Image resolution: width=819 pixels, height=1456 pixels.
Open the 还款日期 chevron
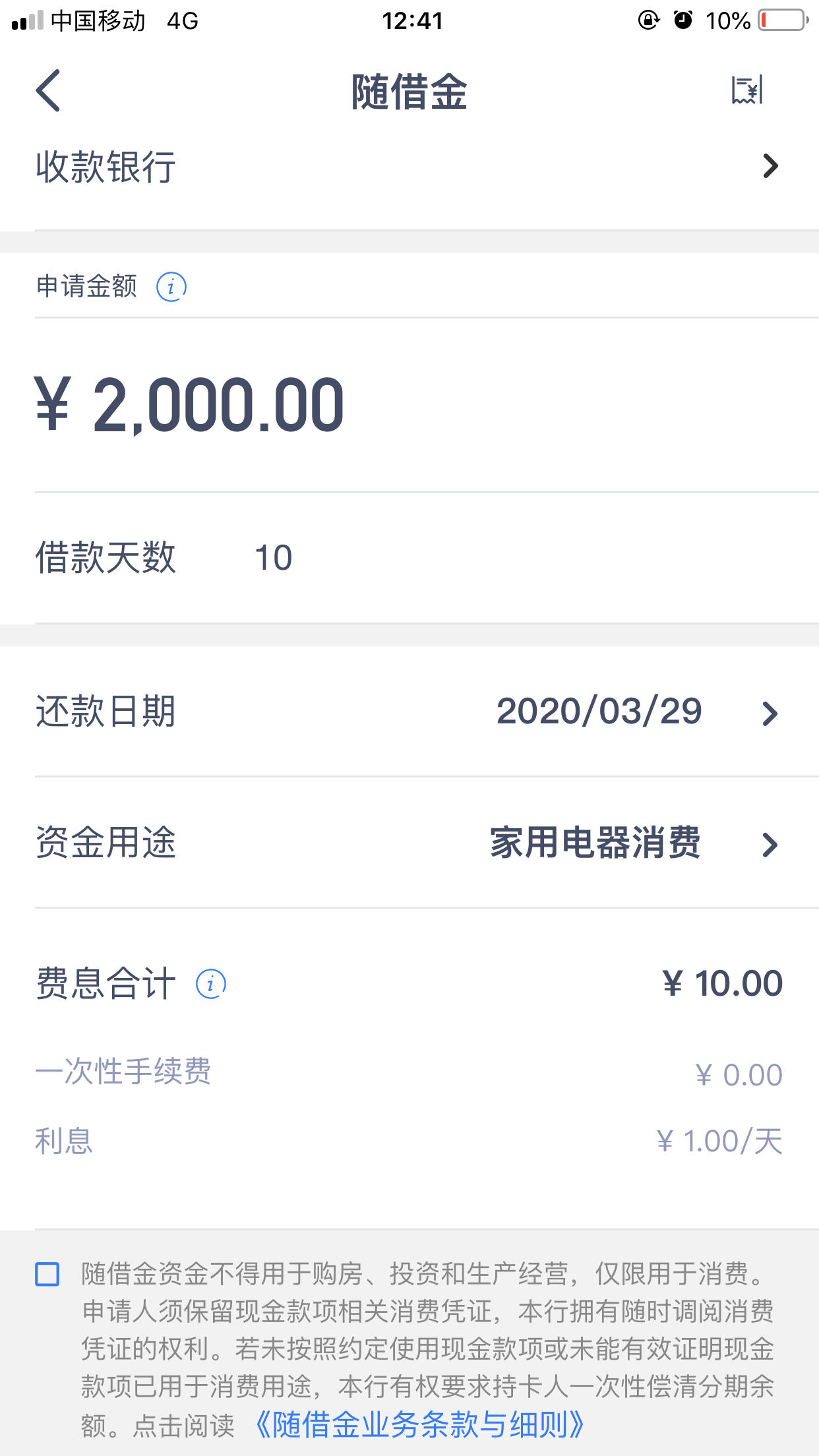pos(770,713)
